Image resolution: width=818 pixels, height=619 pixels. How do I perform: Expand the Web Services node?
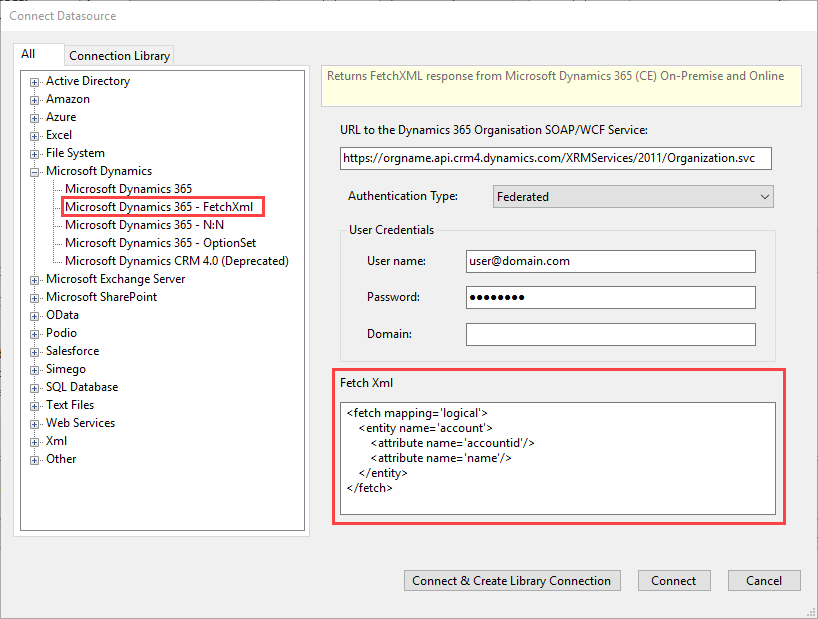[34, 424]
